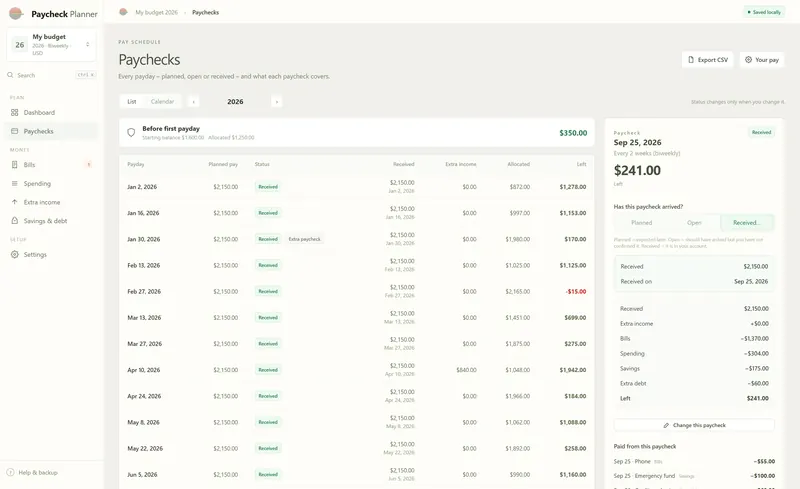Click the breadcrumb budget logo icon
This screenshot has width=800, height=489.
(x=123, y=12)
